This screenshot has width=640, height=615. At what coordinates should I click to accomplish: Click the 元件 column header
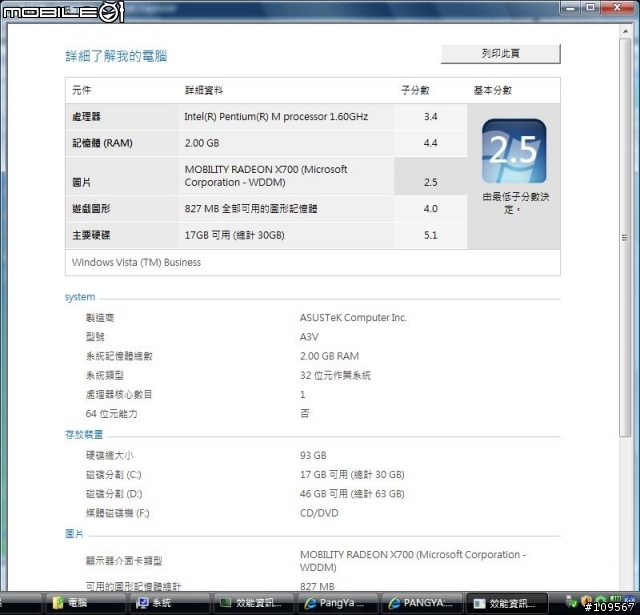click(x=81, y=90)
